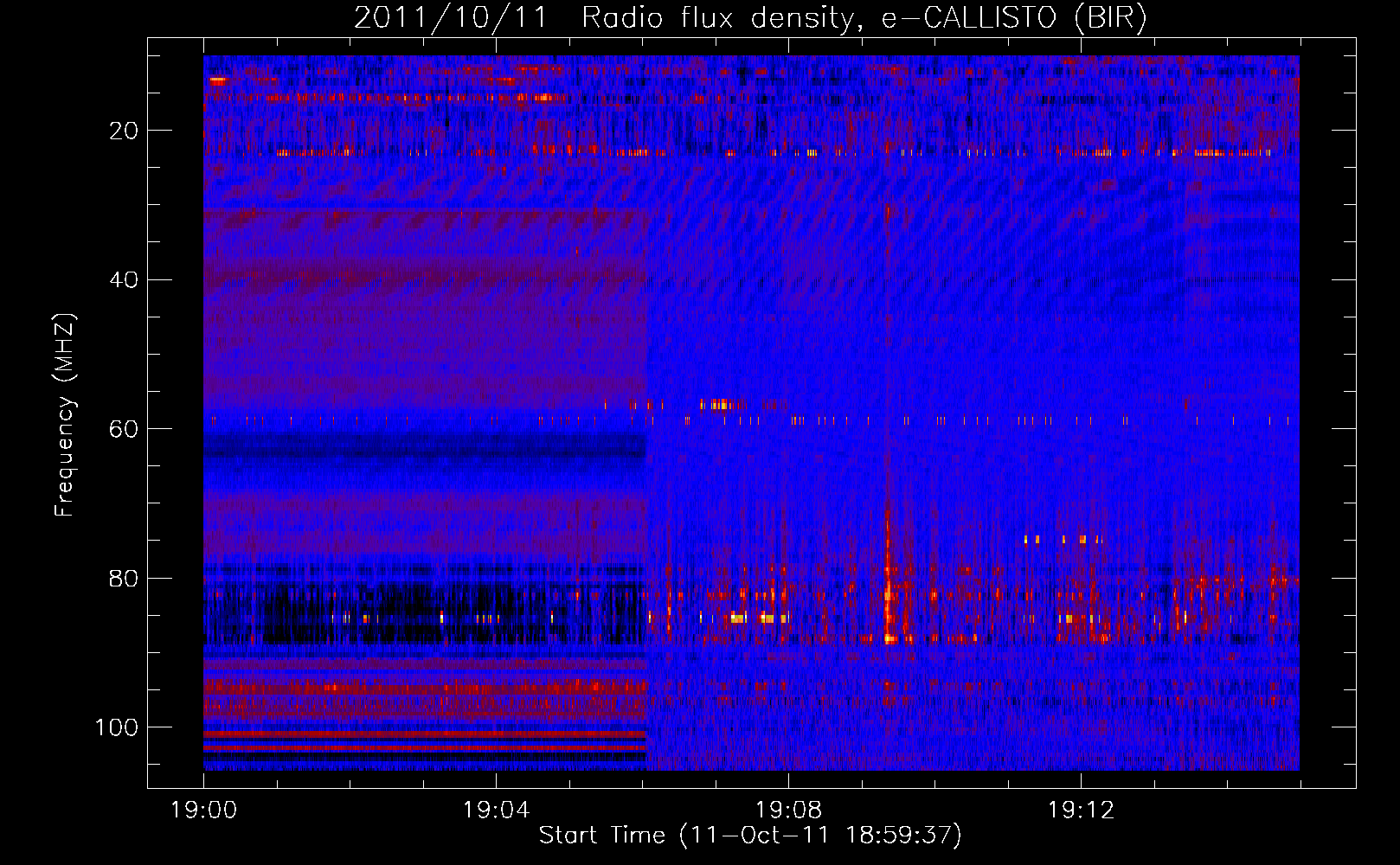
Task: Click the '100' frequency tick label
Action: point(117,727)
